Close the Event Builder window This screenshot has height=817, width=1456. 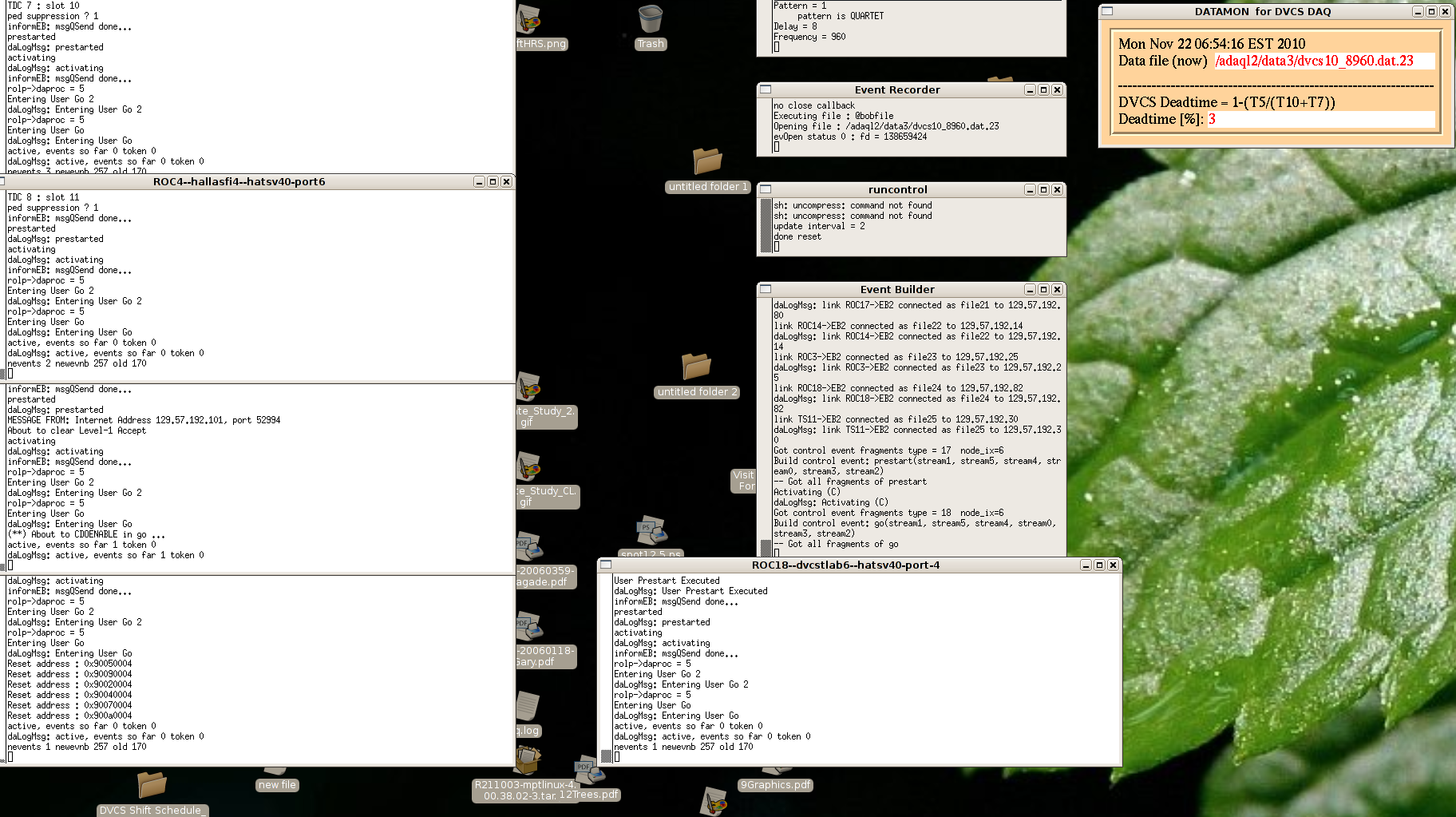[x=1057, y=290]
